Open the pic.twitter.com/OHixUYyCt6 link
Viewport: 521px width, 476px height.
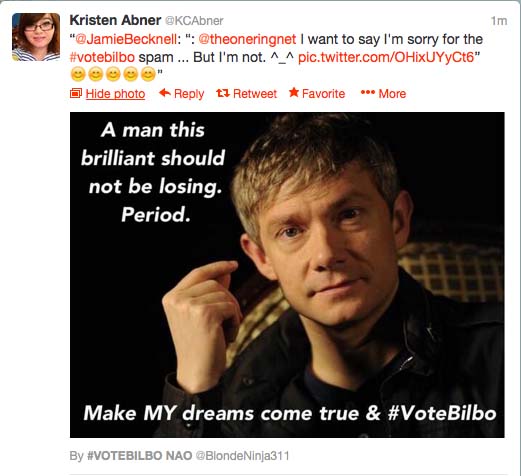[x=386, y=57]
